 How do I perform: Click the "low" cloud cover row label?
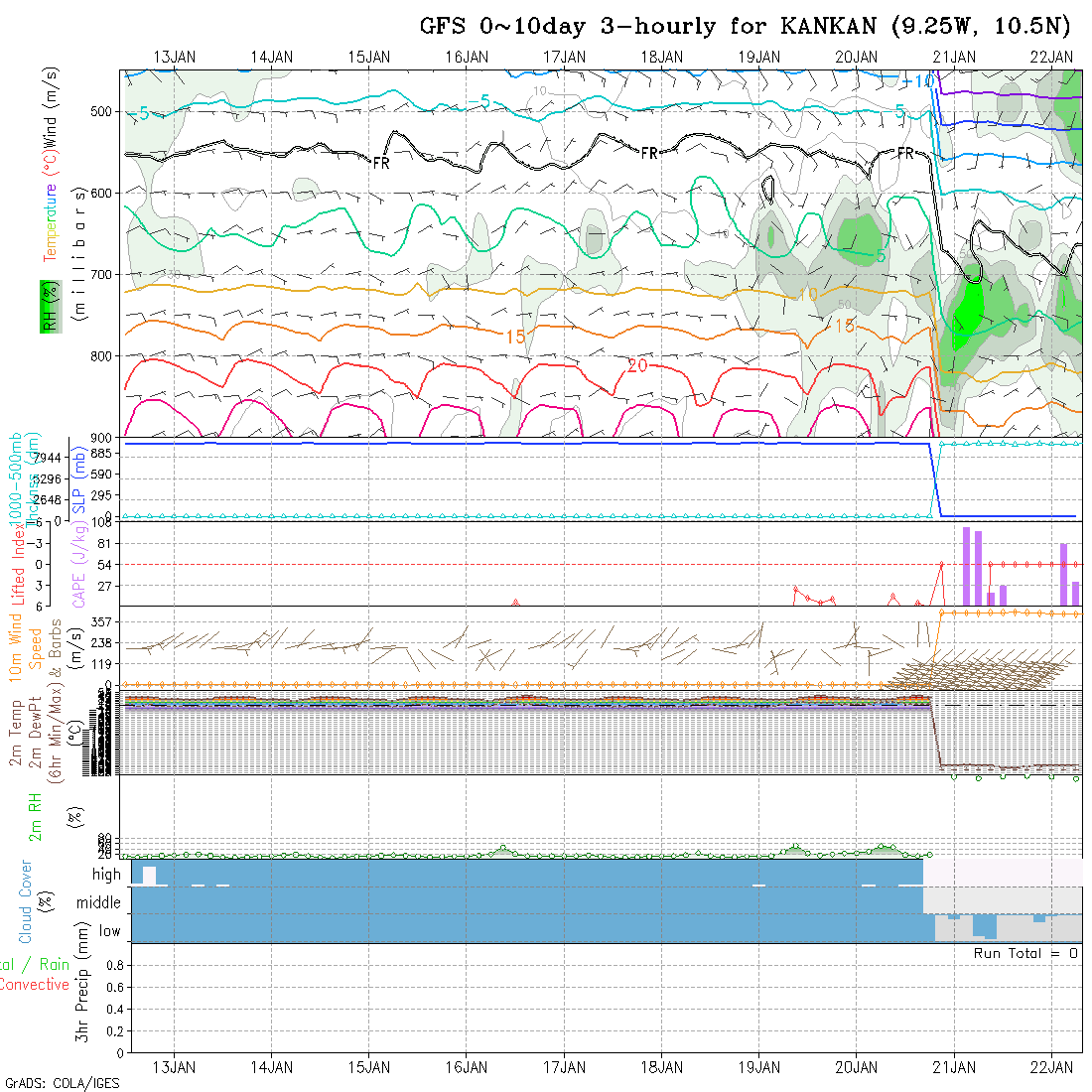tap(109, 931)
